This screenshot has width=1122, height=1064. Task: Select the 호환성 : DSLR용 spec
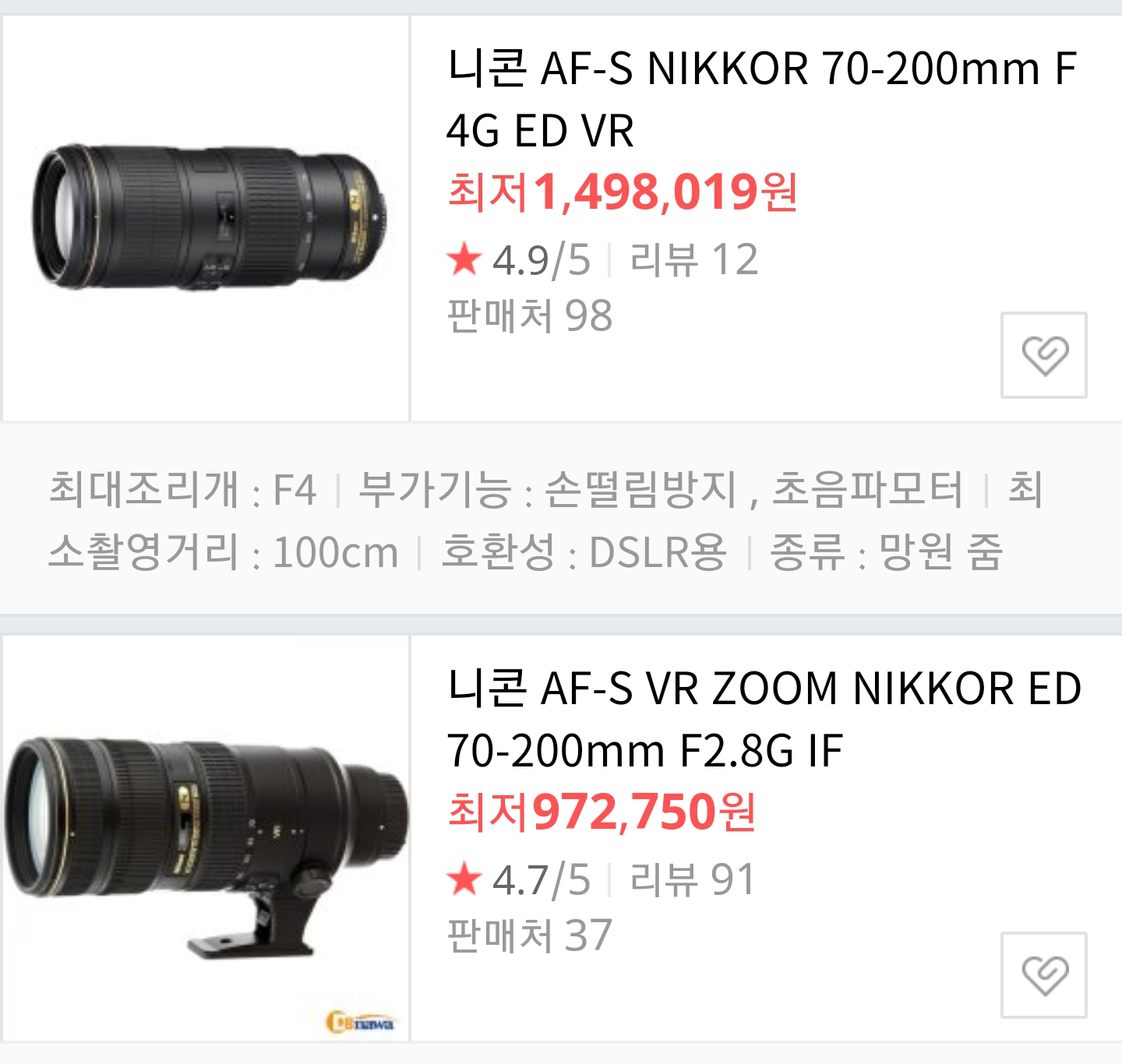click(x=584, y=552)
